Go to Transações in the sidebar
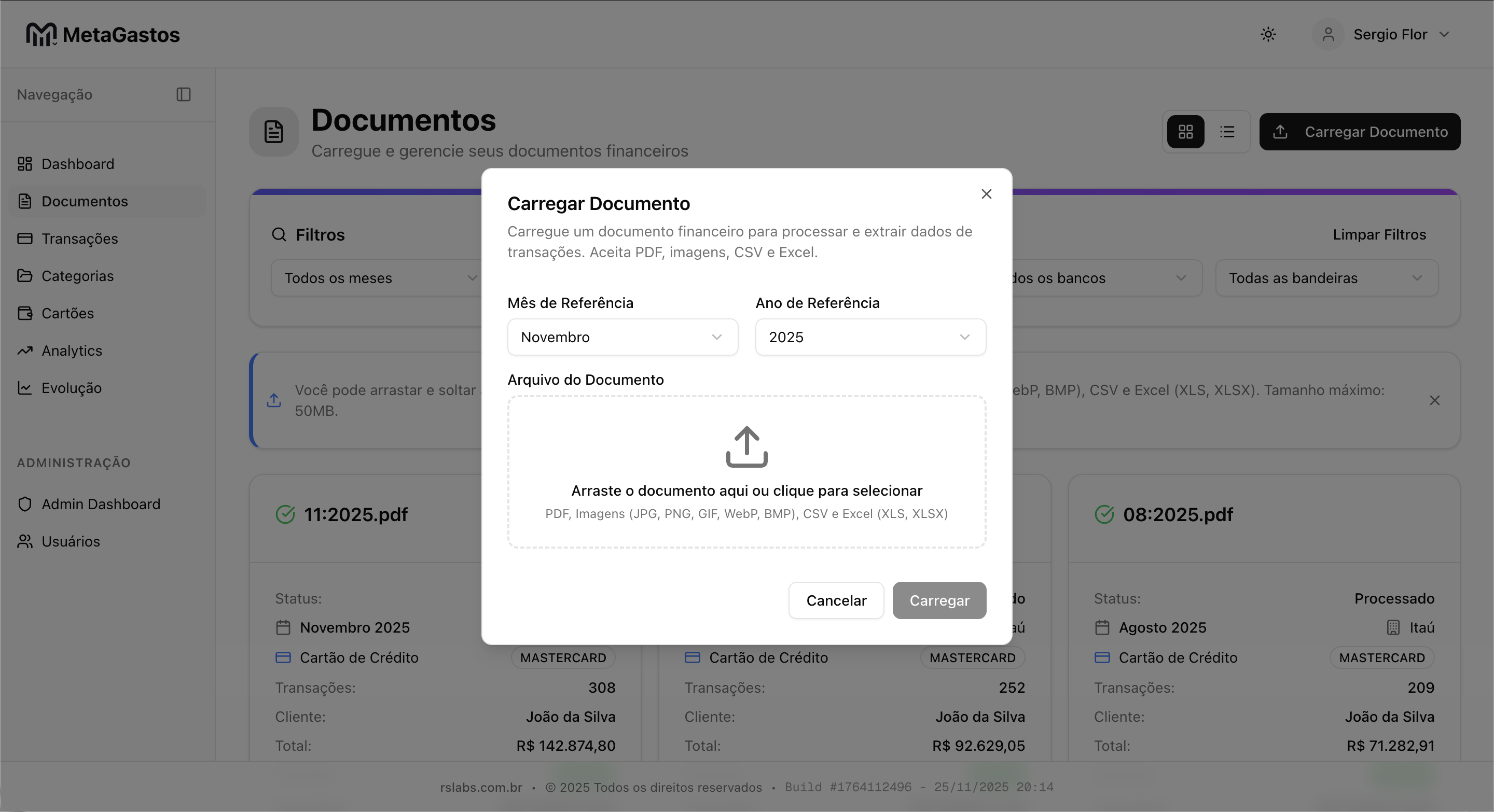The image size is (1494, 812). tap(79, 239)
